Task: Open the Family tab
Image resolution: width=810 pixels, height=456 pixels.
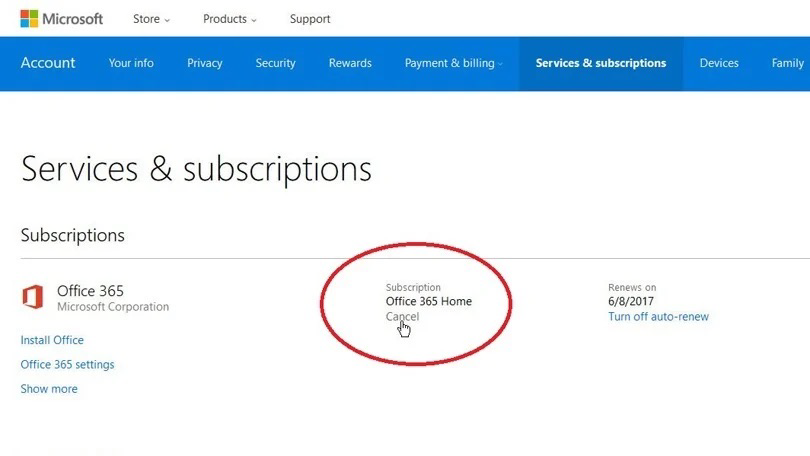Action: click(788, 63)
